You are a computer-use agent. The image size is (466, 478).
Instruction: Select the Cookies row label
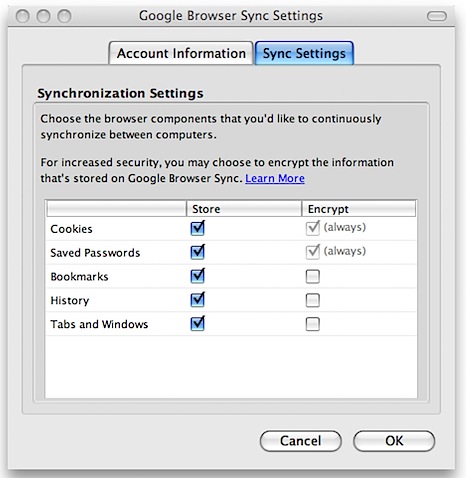pyautogui.click(x=71, y=229)
